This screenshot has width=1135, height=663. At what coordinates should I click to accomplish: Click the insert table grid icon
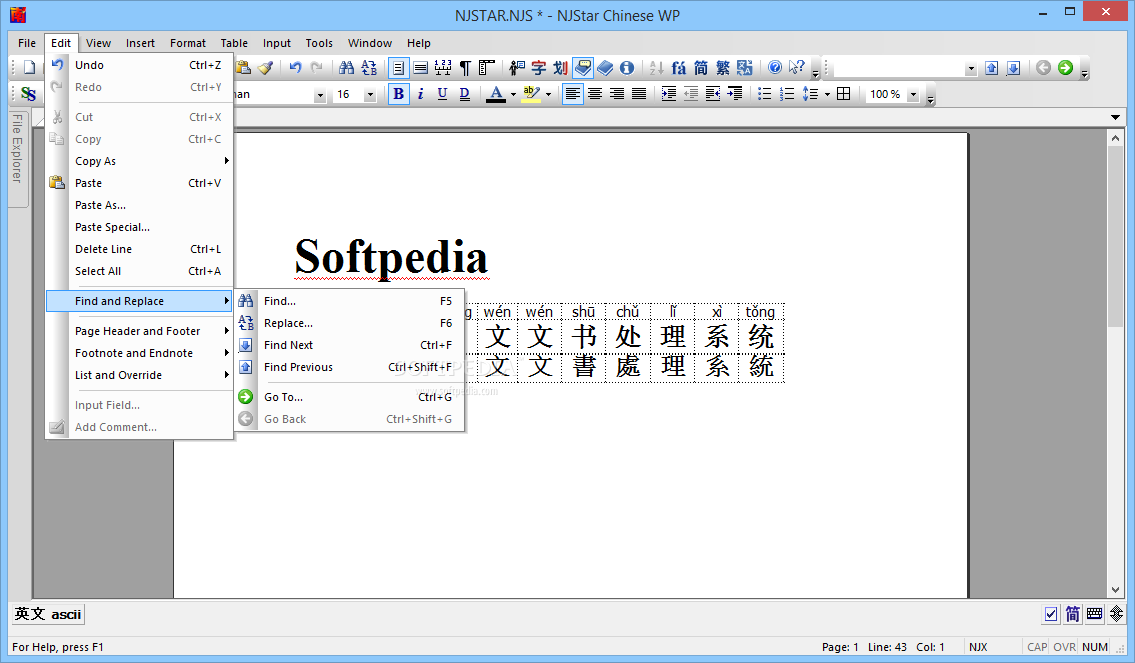[x=843, y=94]
